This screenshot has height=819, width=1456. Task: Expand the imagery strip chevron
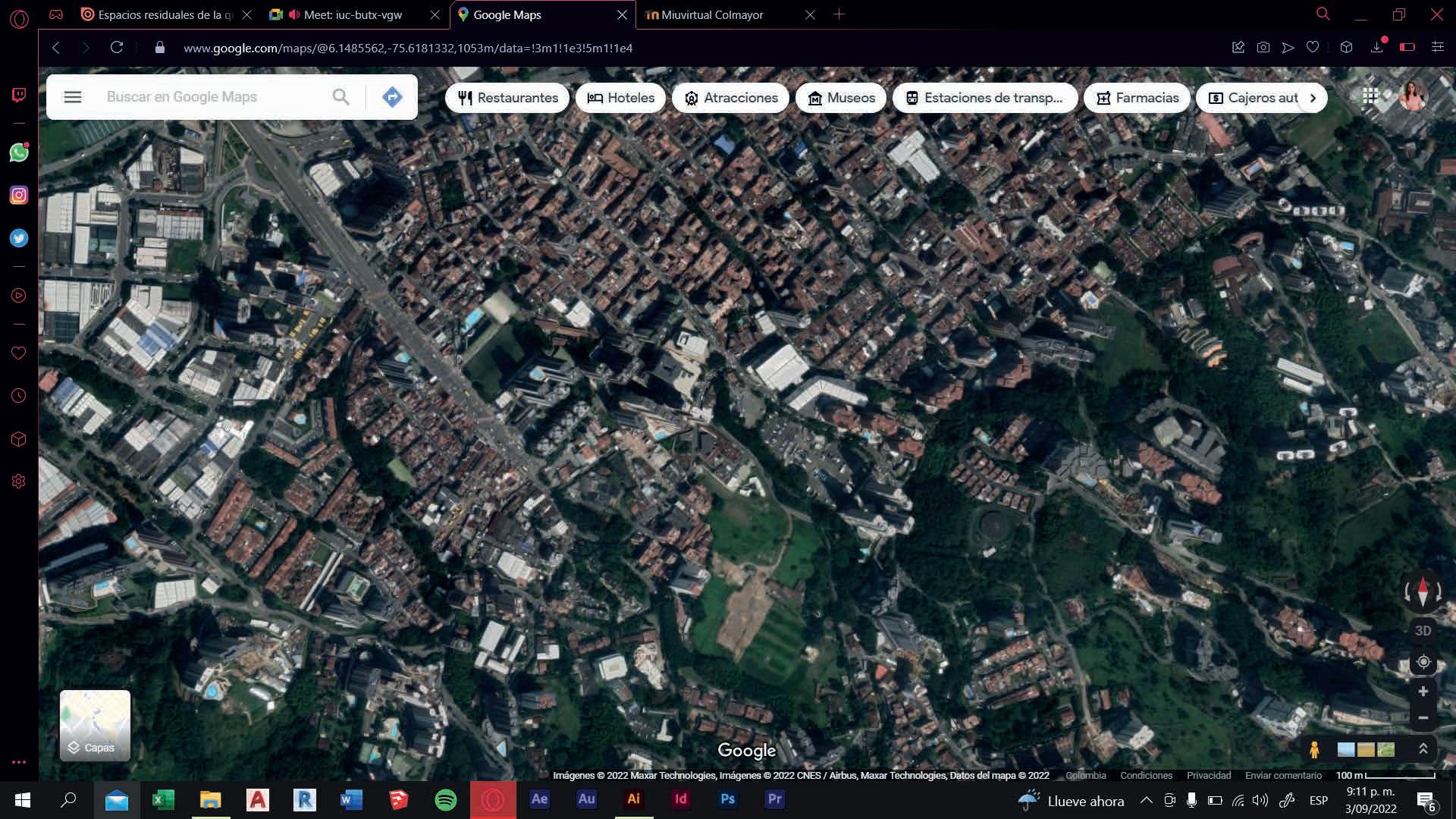pos(1423,749)
